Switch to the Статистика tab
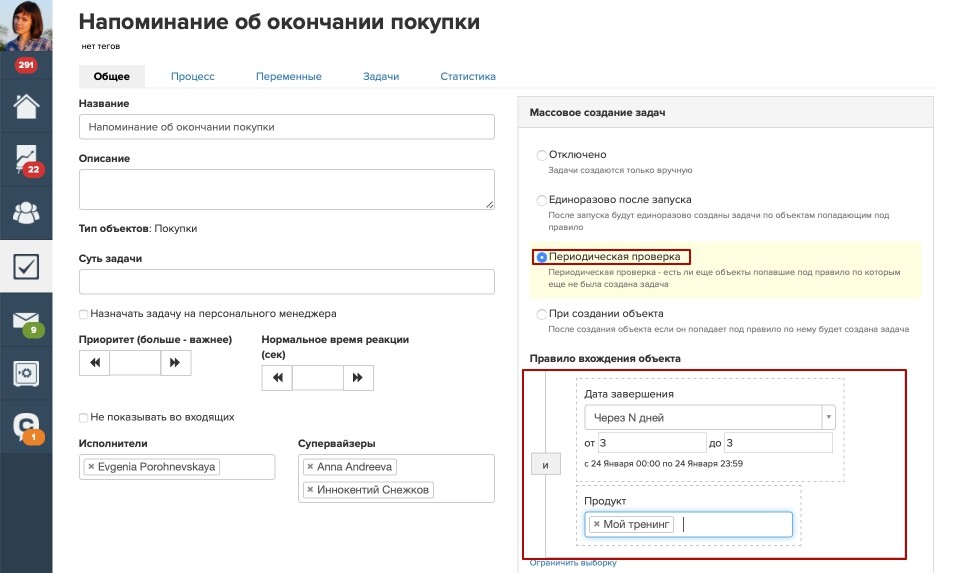Image resolution: width=973 pixels, height=573 pixels. [468, 76]
